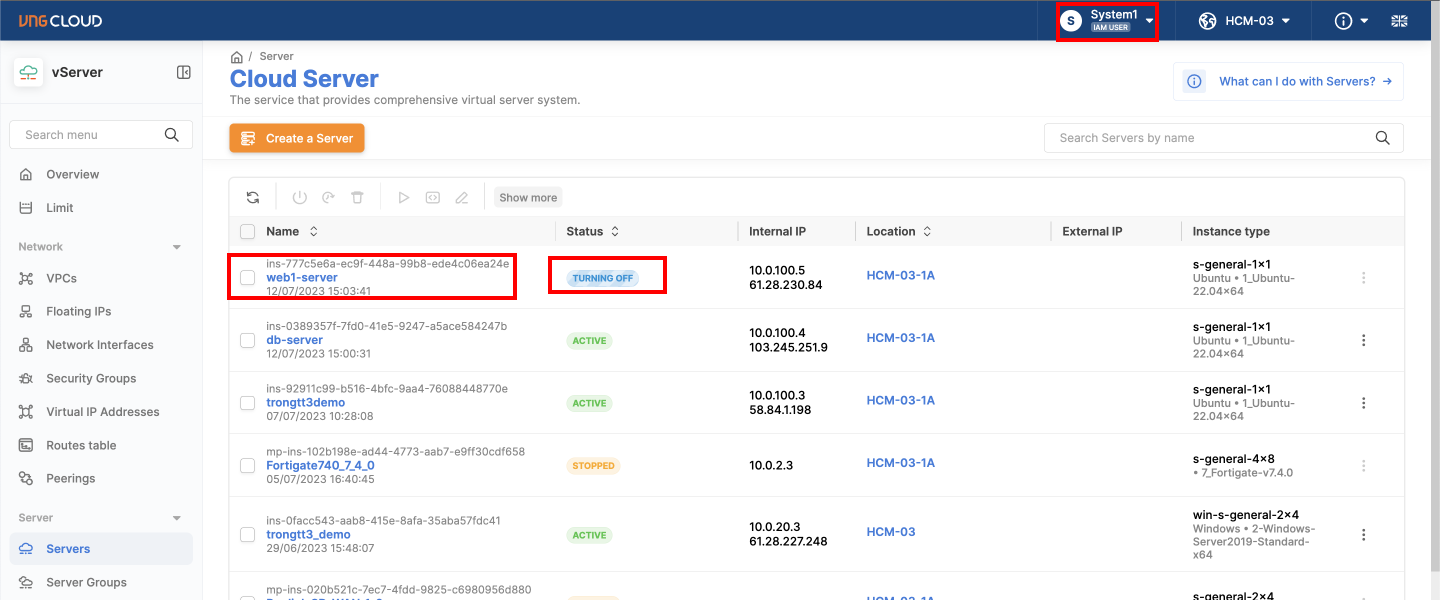Open Security Groups in sidebar menu
Image resolution: width=1440 pixels, height=600 pixels.
pos(90,378)
